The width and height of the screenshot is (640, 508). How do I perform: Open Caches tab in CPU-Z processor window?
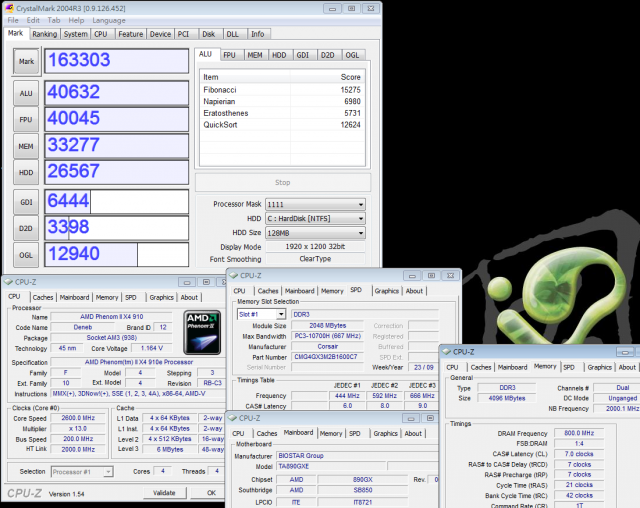tap(43, 297)
